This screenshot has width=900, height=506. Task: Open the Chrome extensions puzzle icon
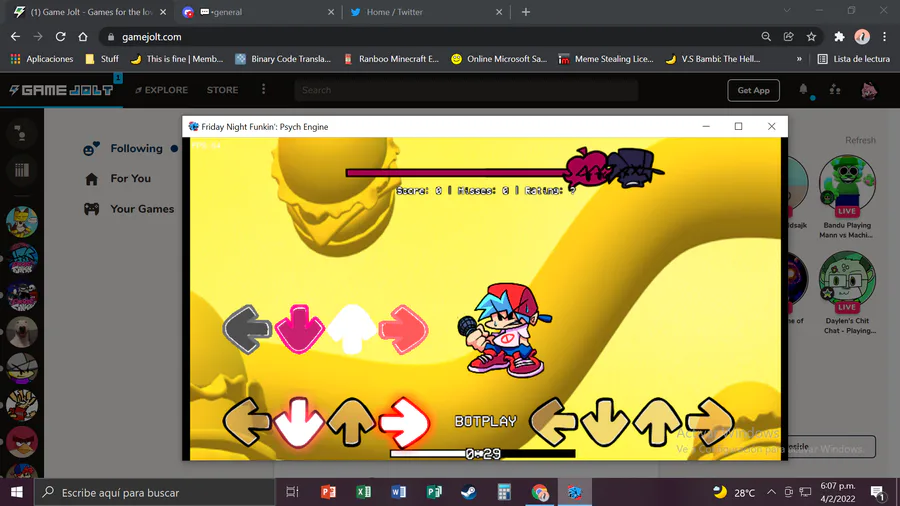pos(839,37)
